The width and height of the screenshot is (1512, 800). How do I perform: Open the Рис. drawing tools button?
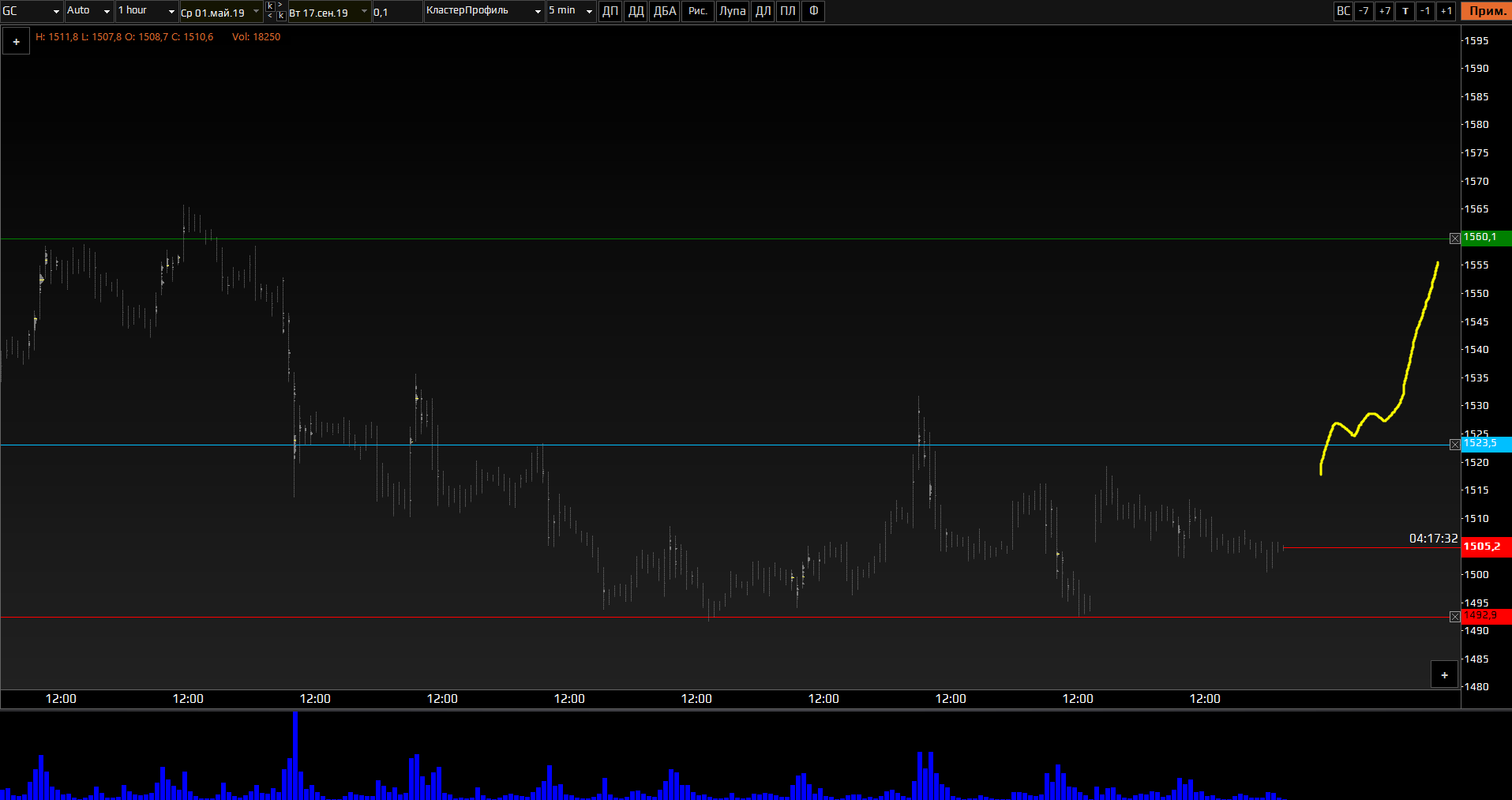point(698,11)
